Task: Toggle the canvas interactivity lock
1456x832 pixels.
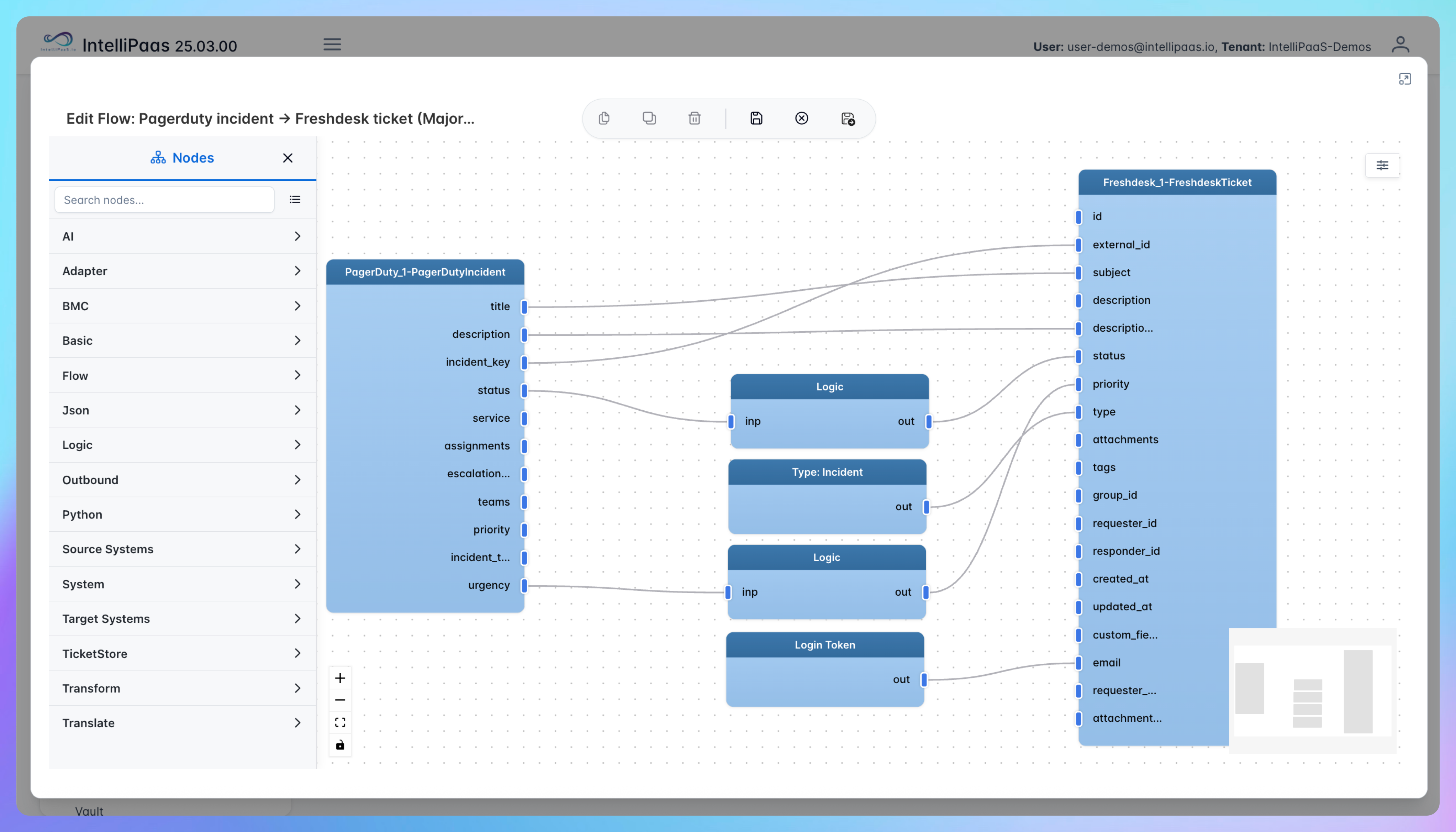Action: click(340, 744)
